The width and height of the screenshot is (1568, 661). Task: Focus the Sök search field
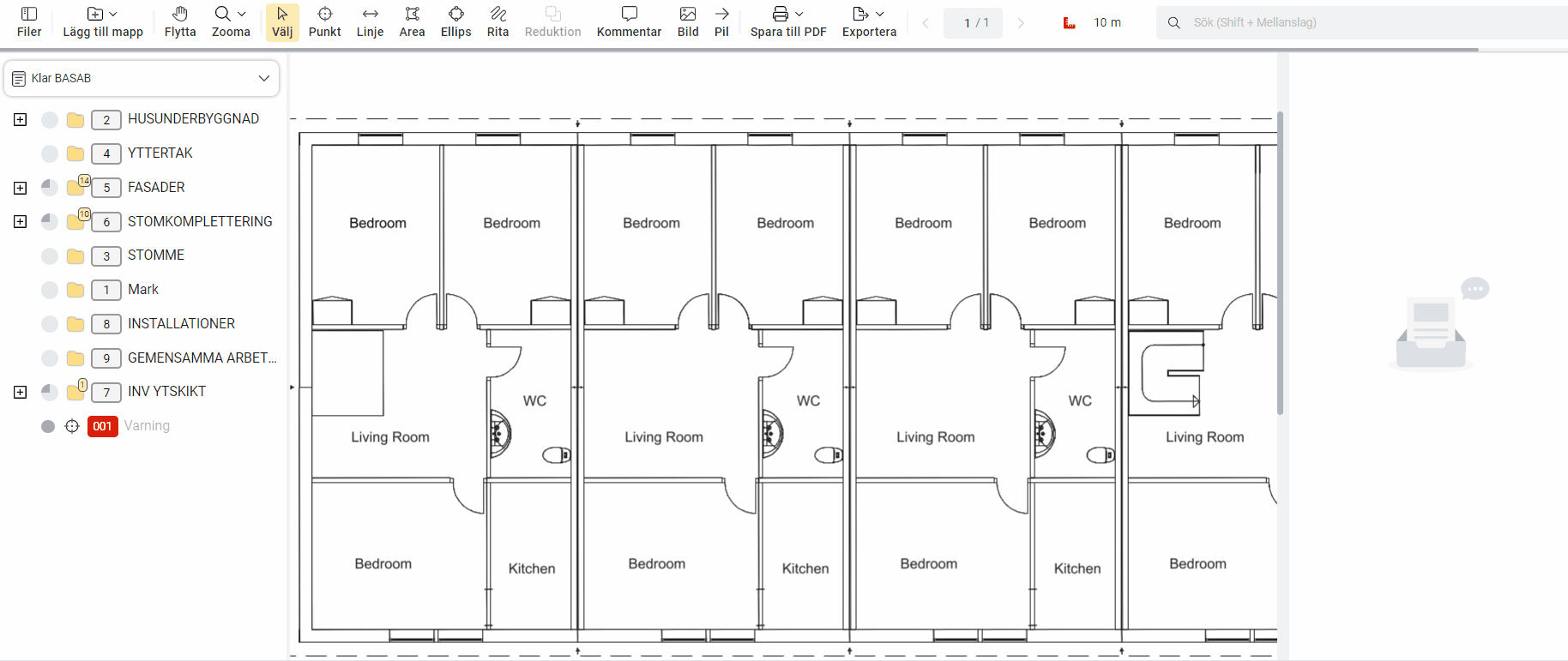(1362, 23)
